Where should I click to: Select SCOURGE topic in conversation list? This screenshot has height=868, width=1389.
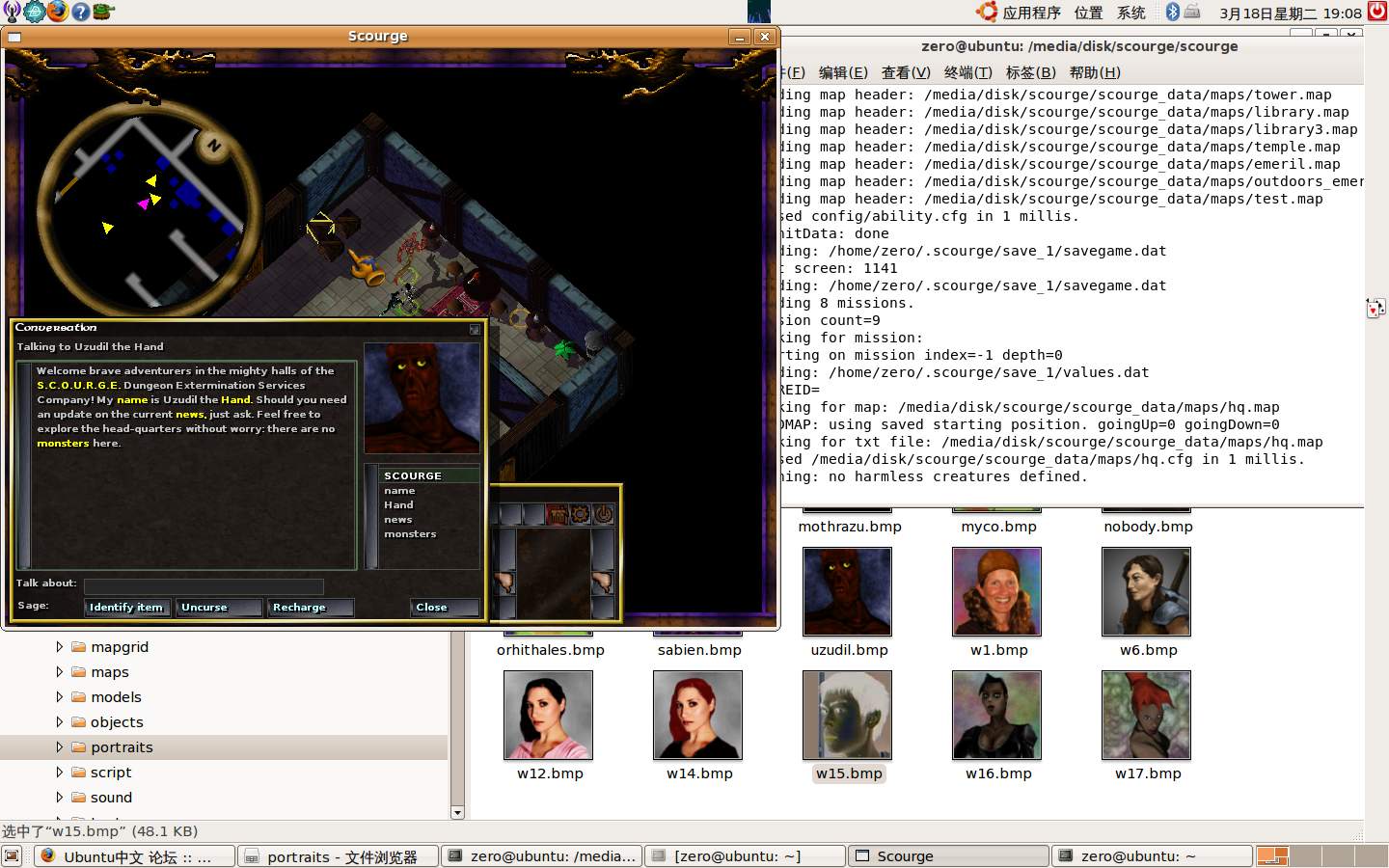point(430,475)
